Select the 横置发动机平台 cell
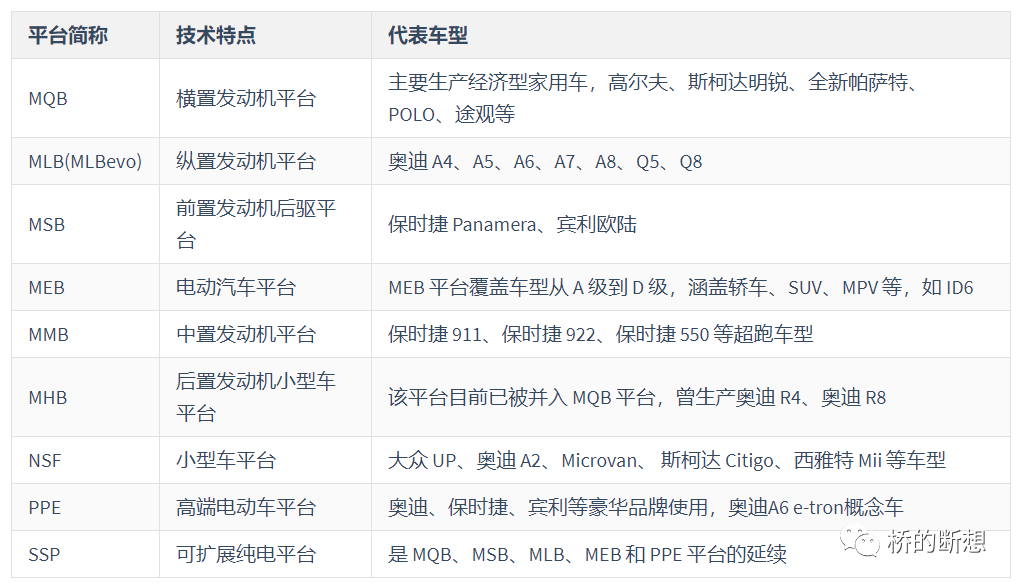The height and width of the screenshot is (586, 1019). click(265, 98)
